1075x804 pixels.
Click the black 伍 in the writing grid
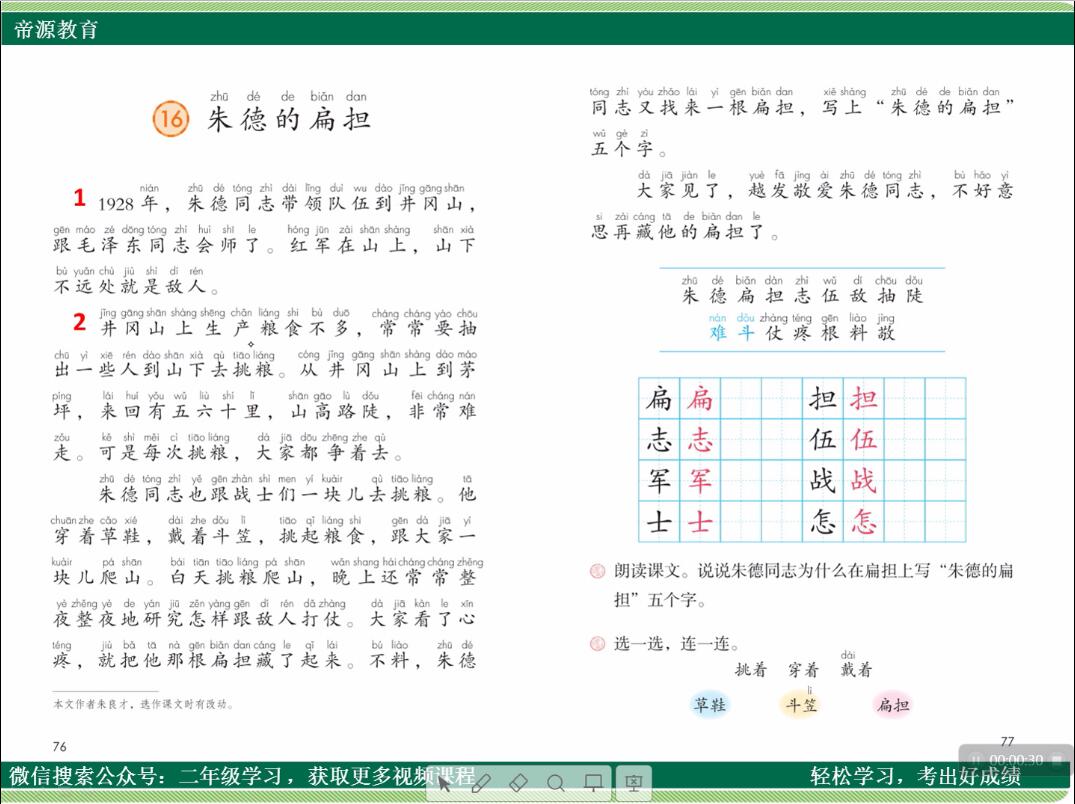823,439
